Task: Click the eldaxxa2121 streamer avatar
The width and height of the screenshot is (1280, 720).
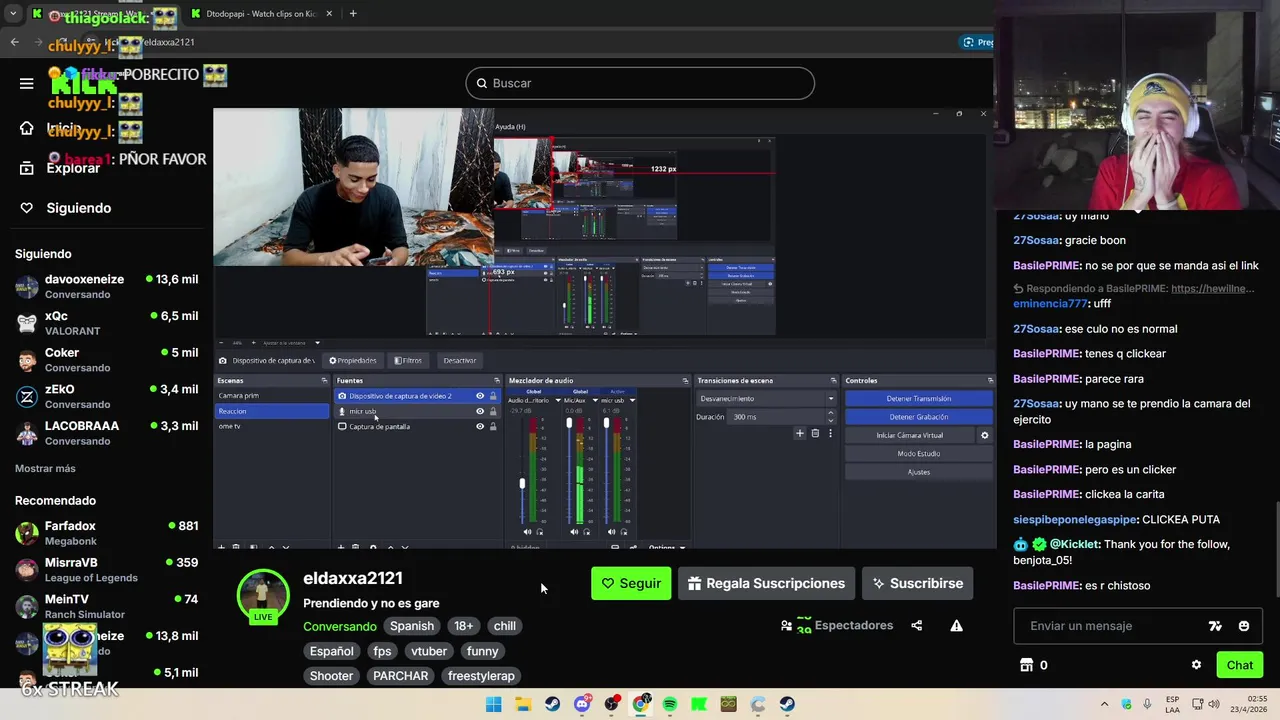Action: tap(263, 595)
